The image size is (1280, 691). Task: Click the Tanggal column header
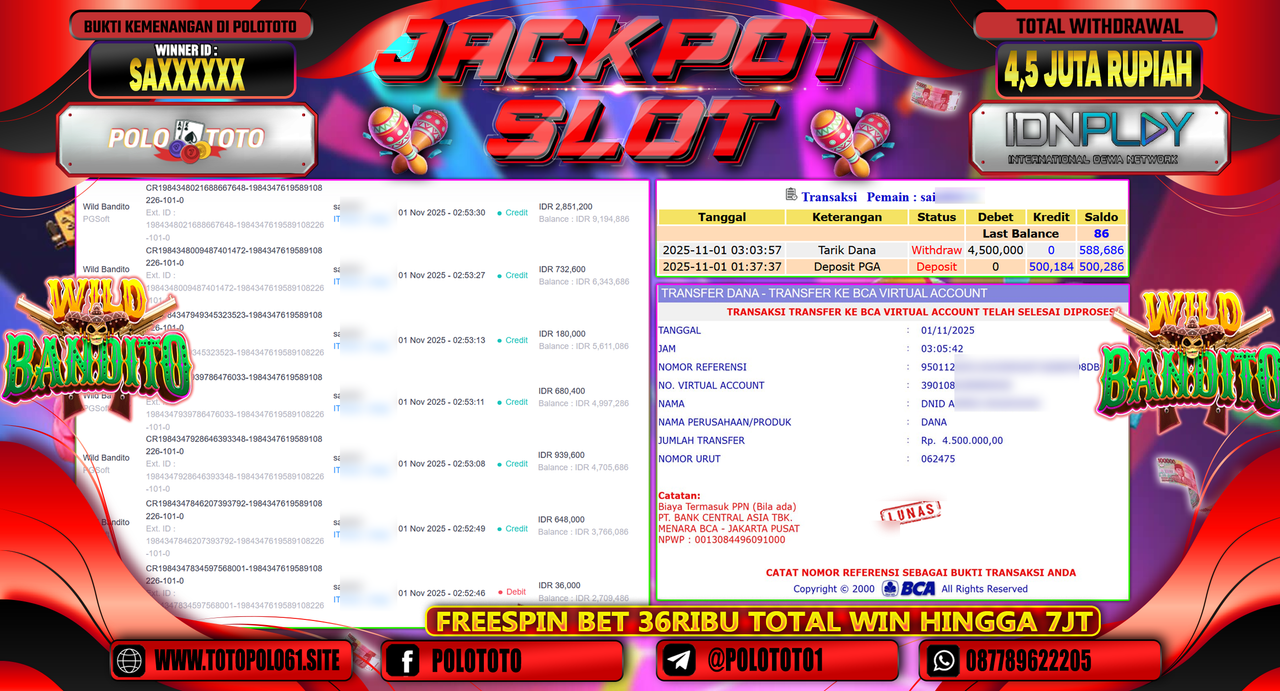coord(721,217)
